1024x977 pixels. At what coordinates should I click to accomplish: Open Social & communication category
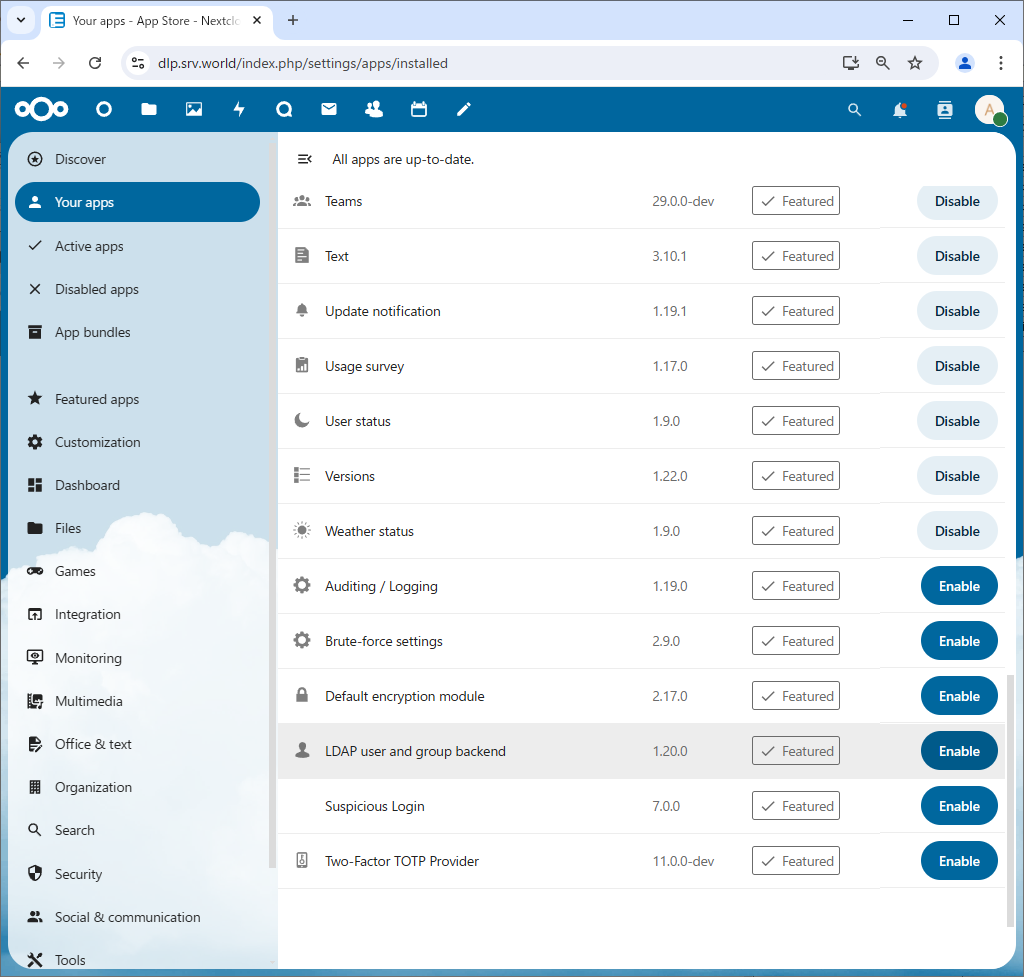[x=138, y=917]
